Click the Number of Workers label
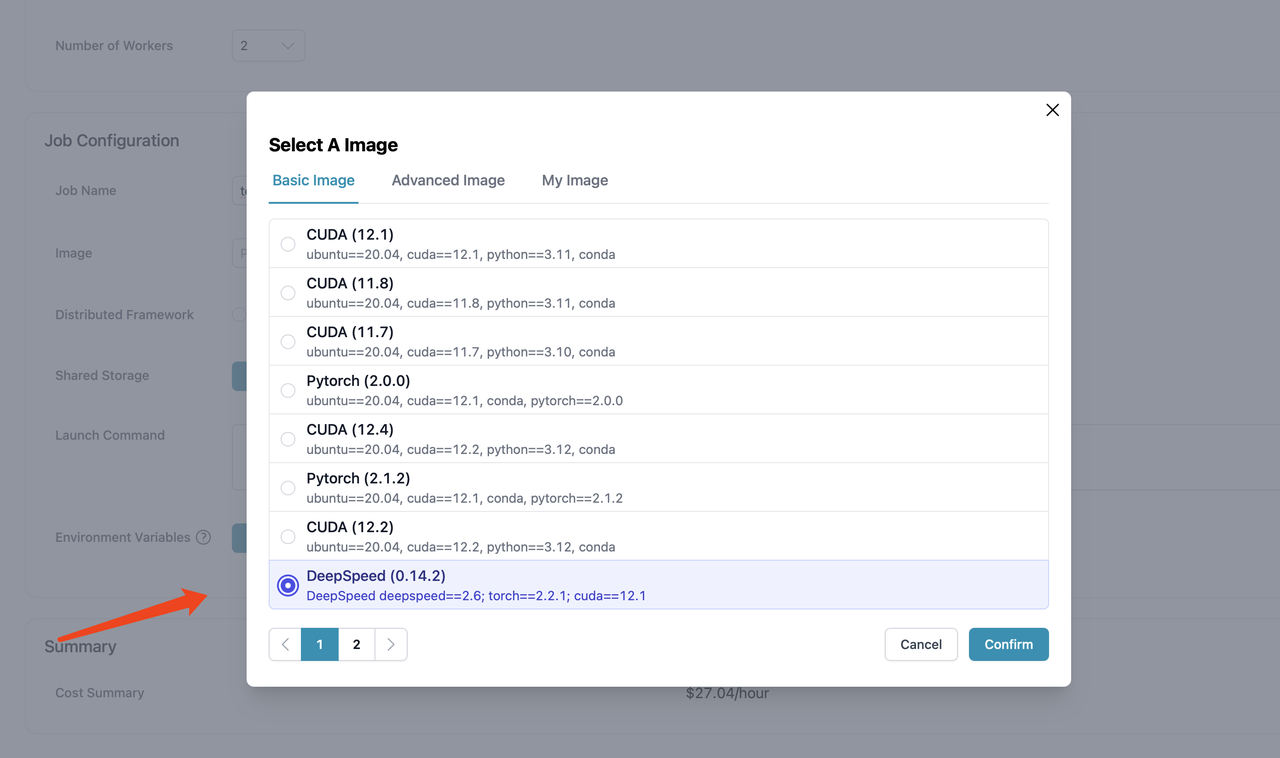 click(x=114, y=46)
